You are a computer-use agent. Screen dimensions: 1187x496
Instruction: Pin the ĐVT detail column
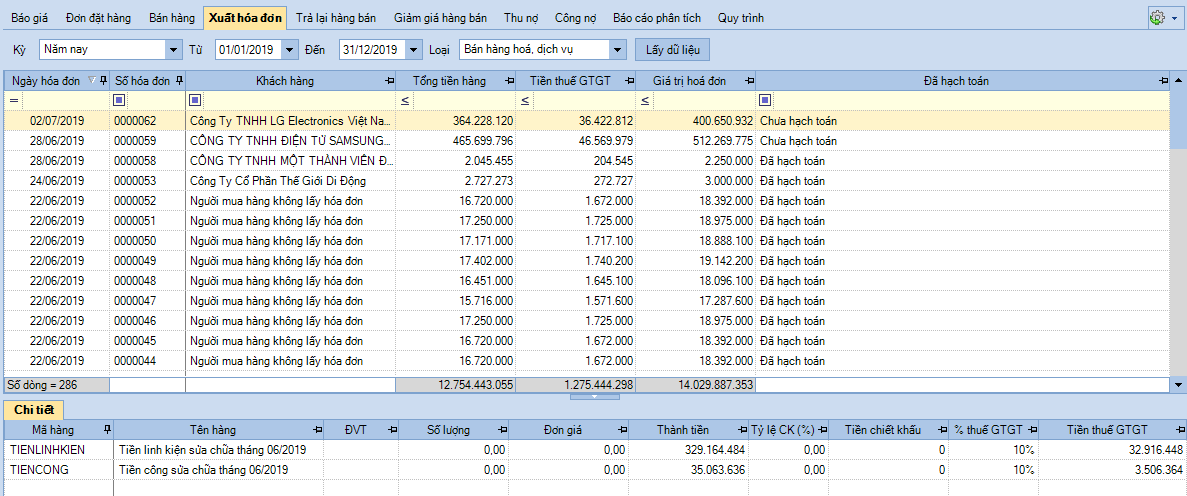coord(392,430)
